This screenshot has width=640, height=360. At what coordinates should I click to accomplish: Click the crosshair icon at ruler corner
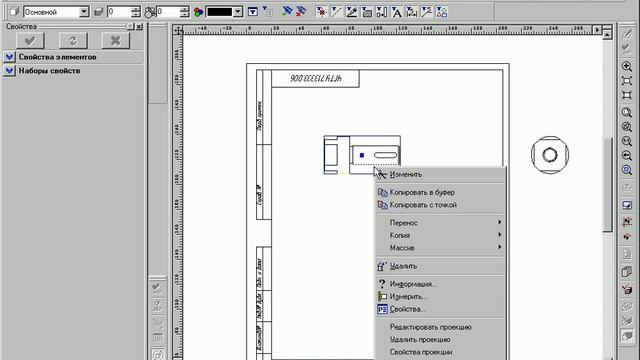pos(178,30)
